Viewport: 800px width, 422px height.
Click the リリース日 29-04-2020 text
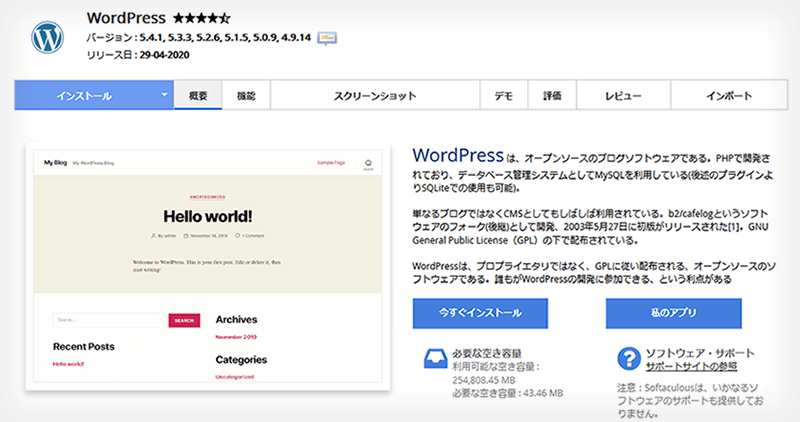tap(138, 55)
